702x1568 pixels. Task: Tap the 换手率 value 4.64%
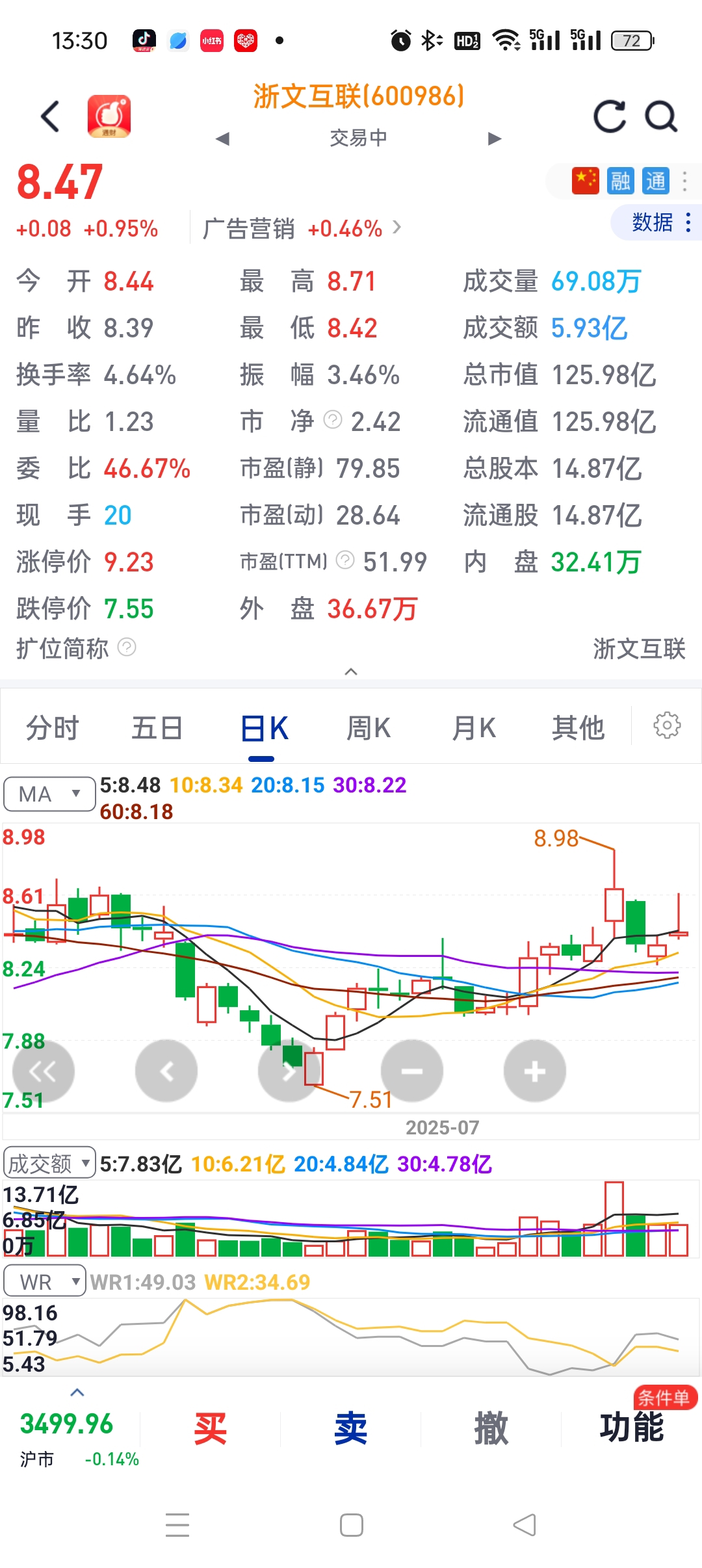(x=140, y=375)
